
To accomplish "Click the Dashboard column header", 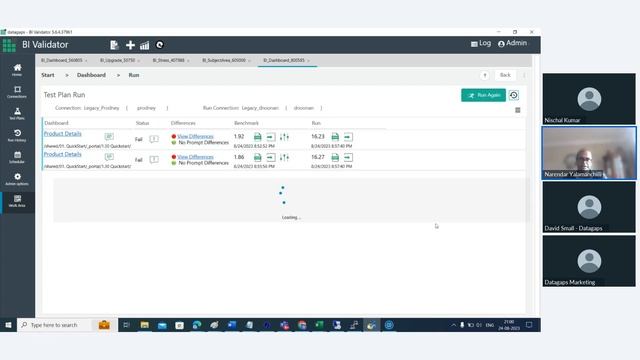I will (56, 123).
